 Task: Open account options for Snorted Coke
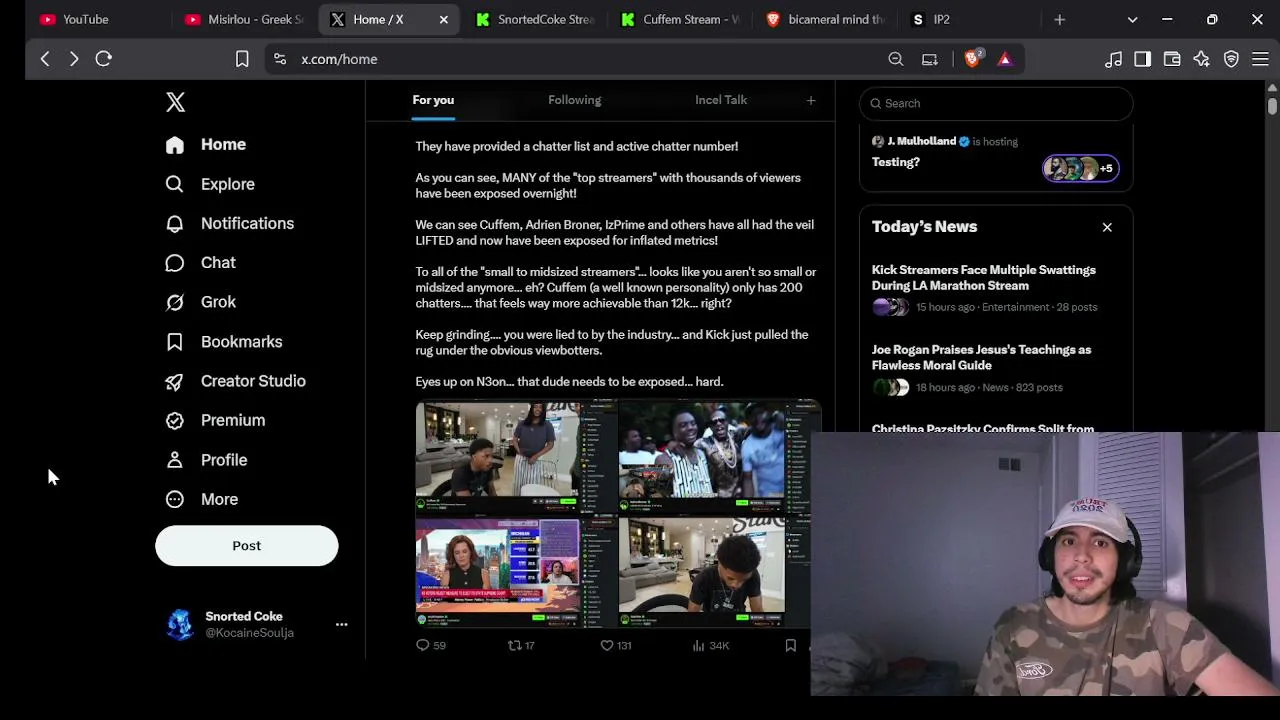tap(341, 624)
